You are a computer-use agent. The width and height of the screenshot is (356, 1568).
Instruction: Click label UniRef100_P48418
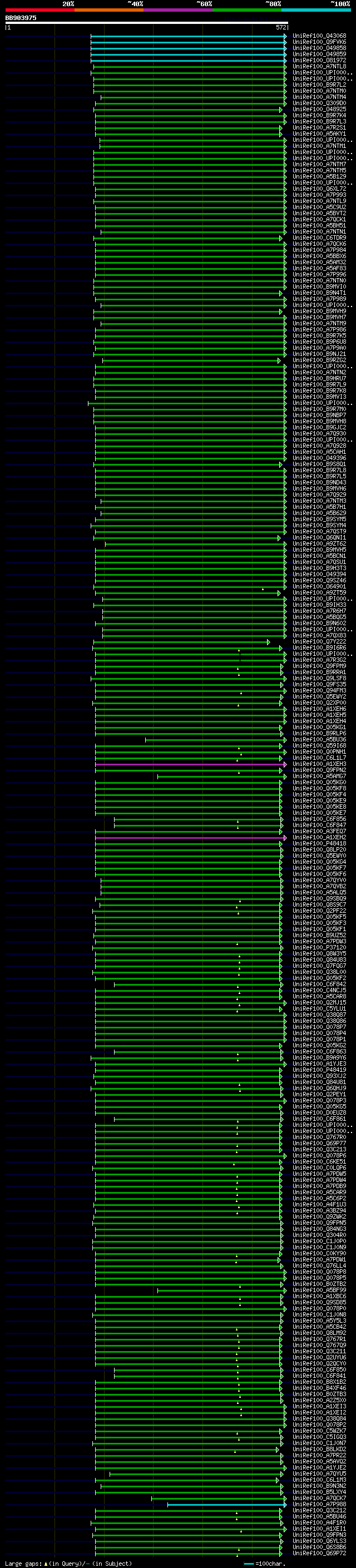[319, 844]
